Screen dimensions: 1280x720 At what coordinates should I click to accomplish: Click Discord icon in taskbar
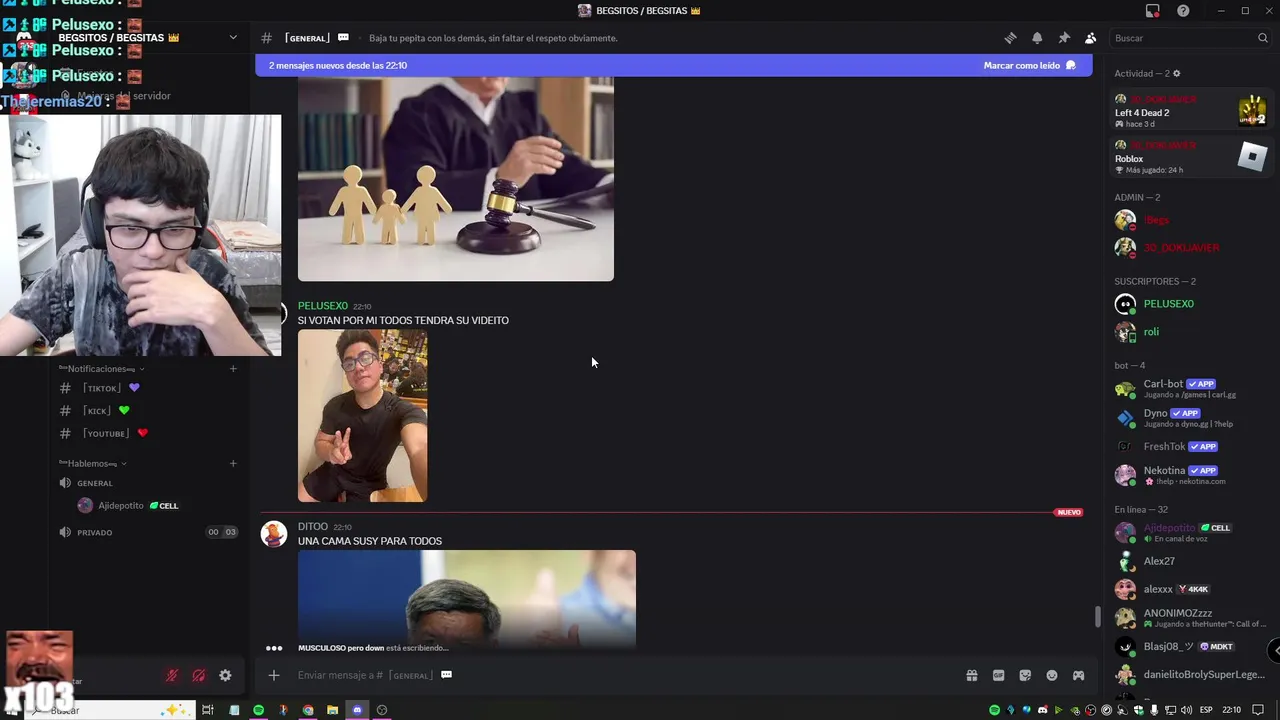[357, 710]
